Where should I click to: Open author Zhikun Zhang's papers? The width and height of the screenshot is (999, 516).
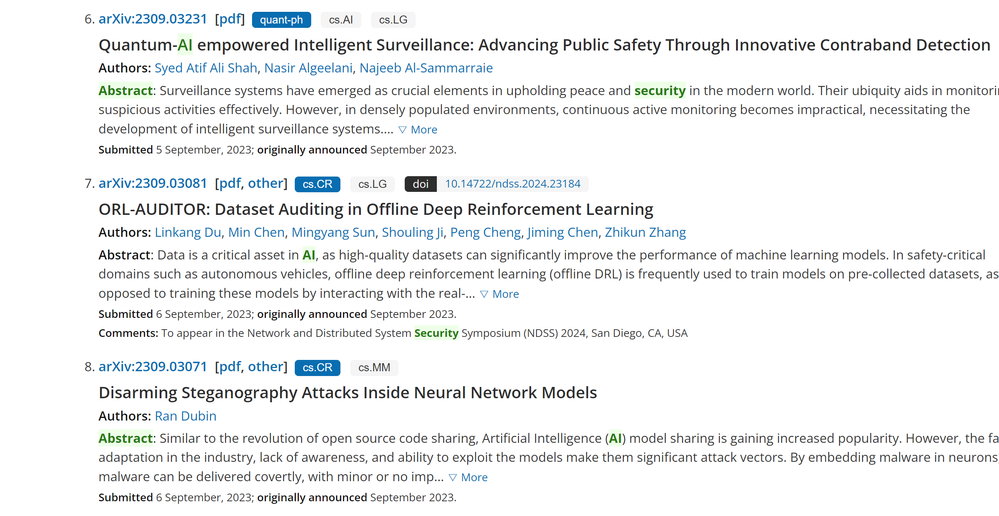(645, 232)
